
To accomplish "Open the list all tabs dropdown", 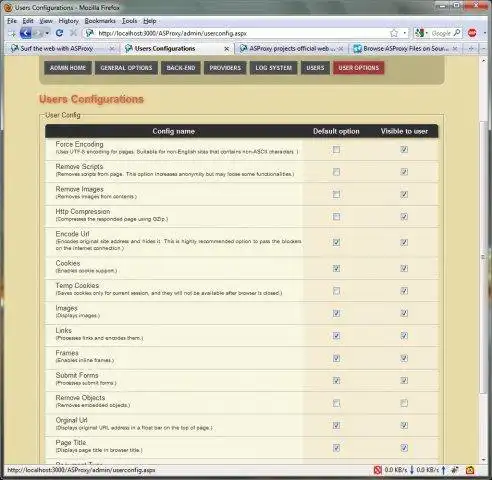I will point(484,49).
